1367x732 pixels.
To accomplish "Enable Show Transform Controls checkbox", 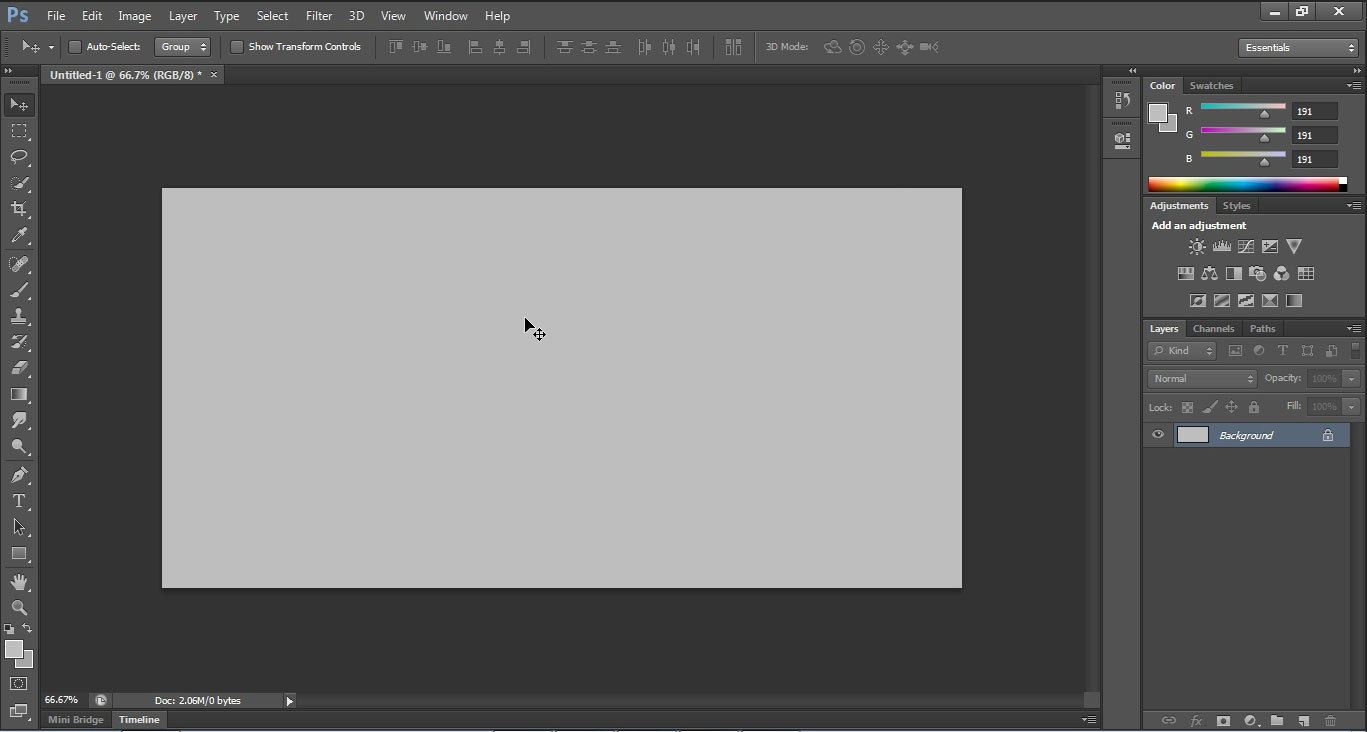I will coord(237,47).
